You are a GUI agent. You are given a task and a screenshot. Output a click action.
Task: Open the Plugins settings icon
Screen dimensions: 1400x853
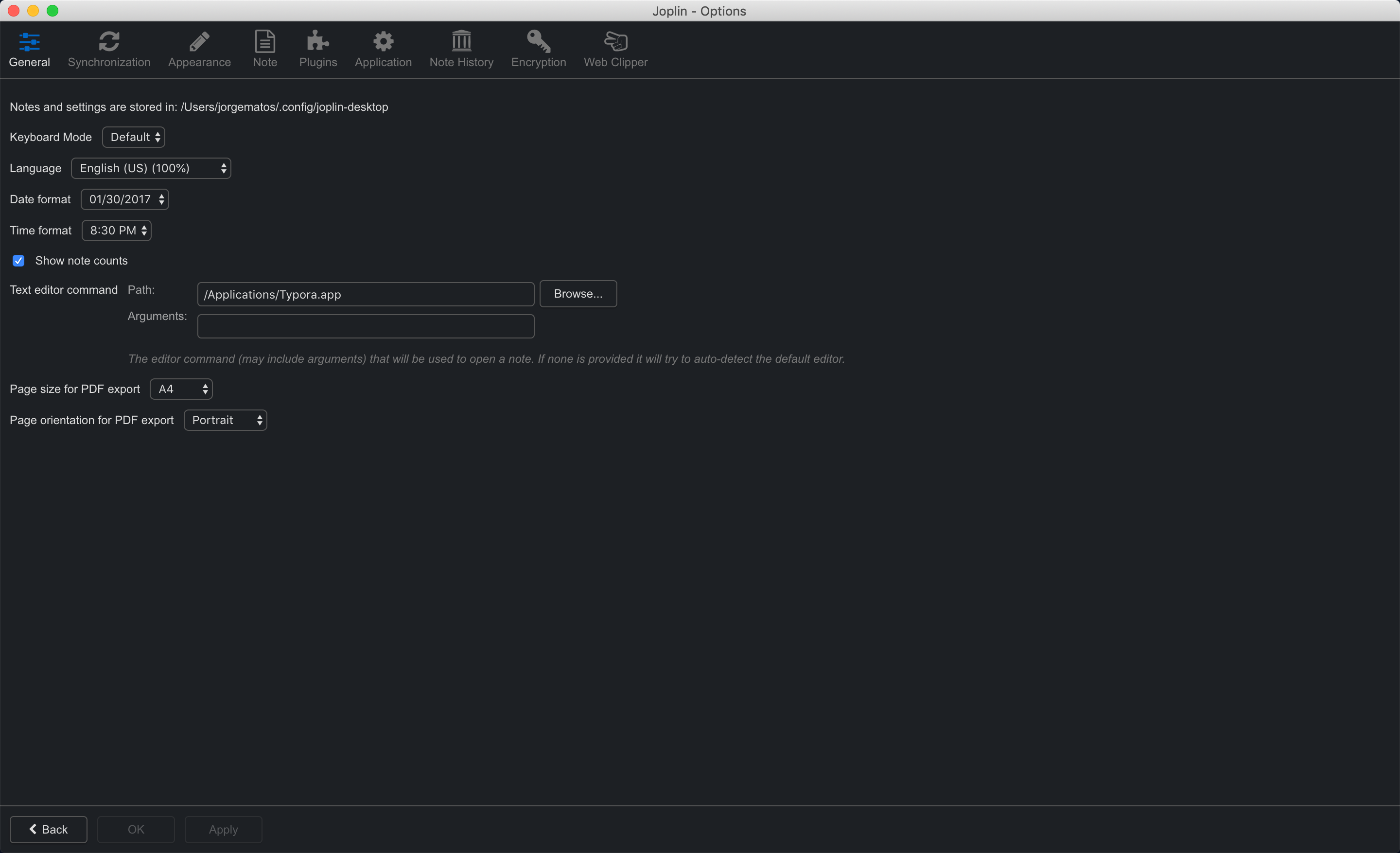[x=317, y=49]
